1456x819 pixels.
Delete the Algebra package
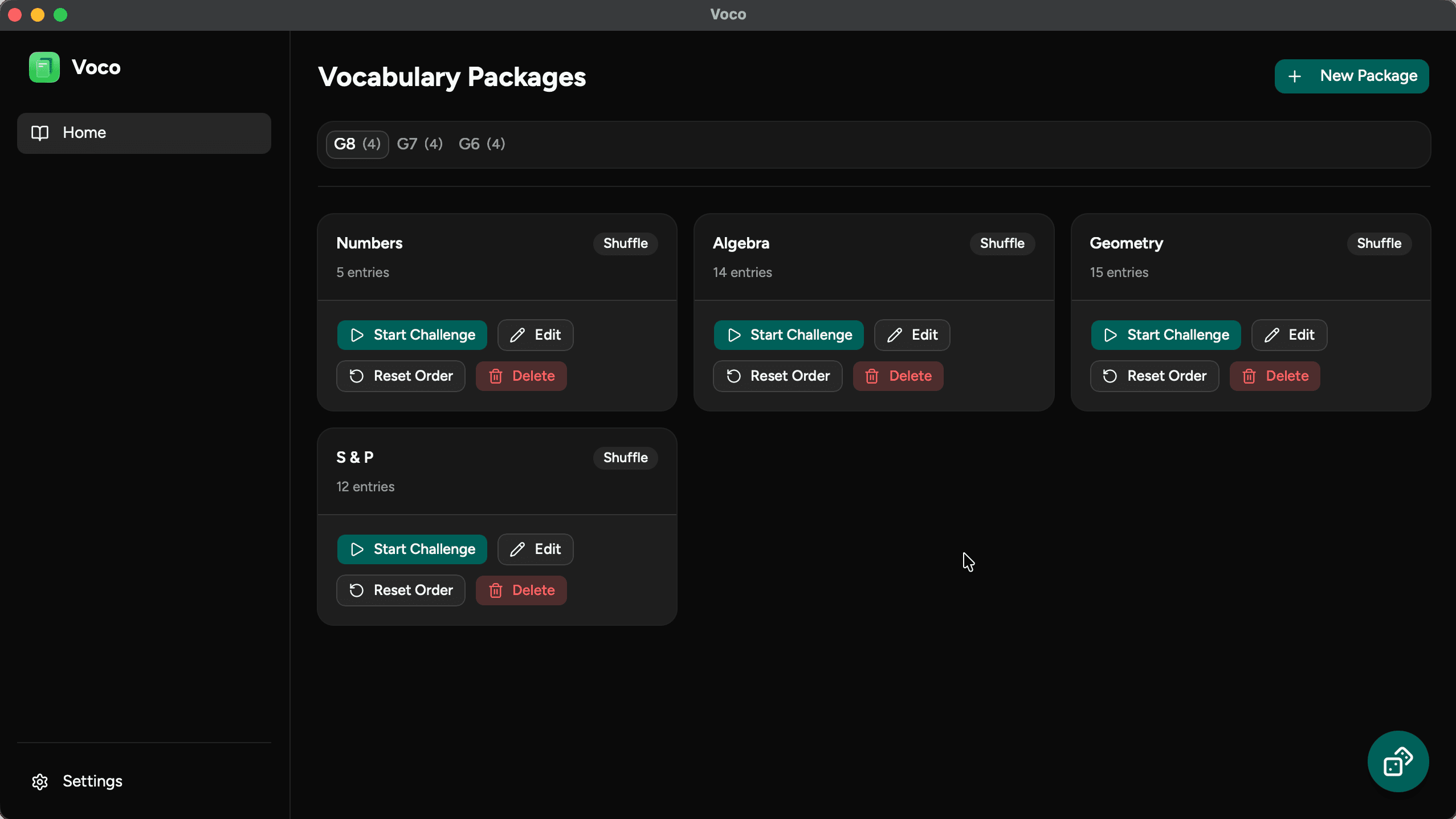898,376
